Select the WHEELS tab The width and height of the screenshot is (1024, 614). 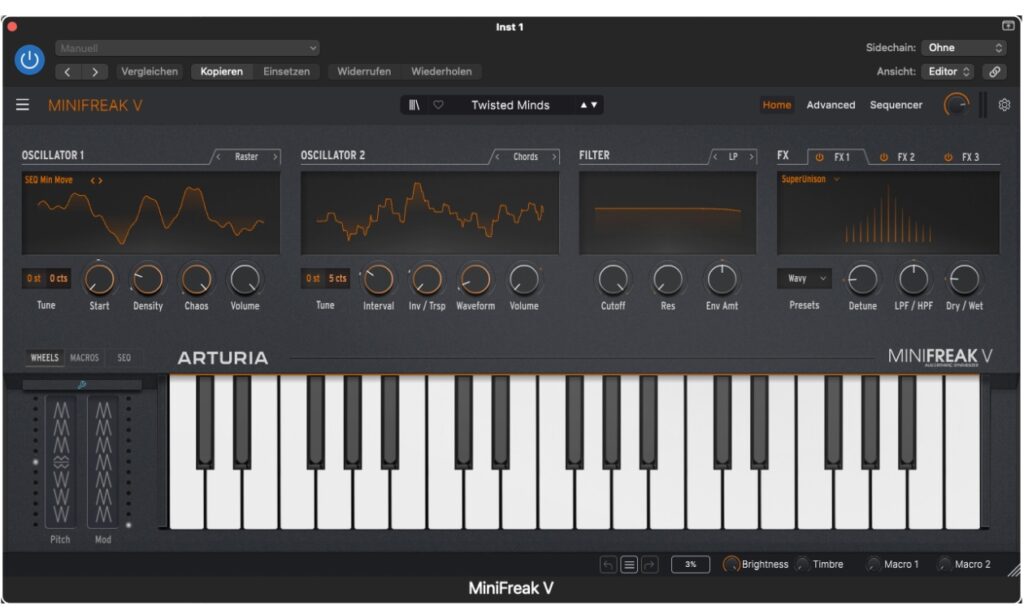coord(44,358)
